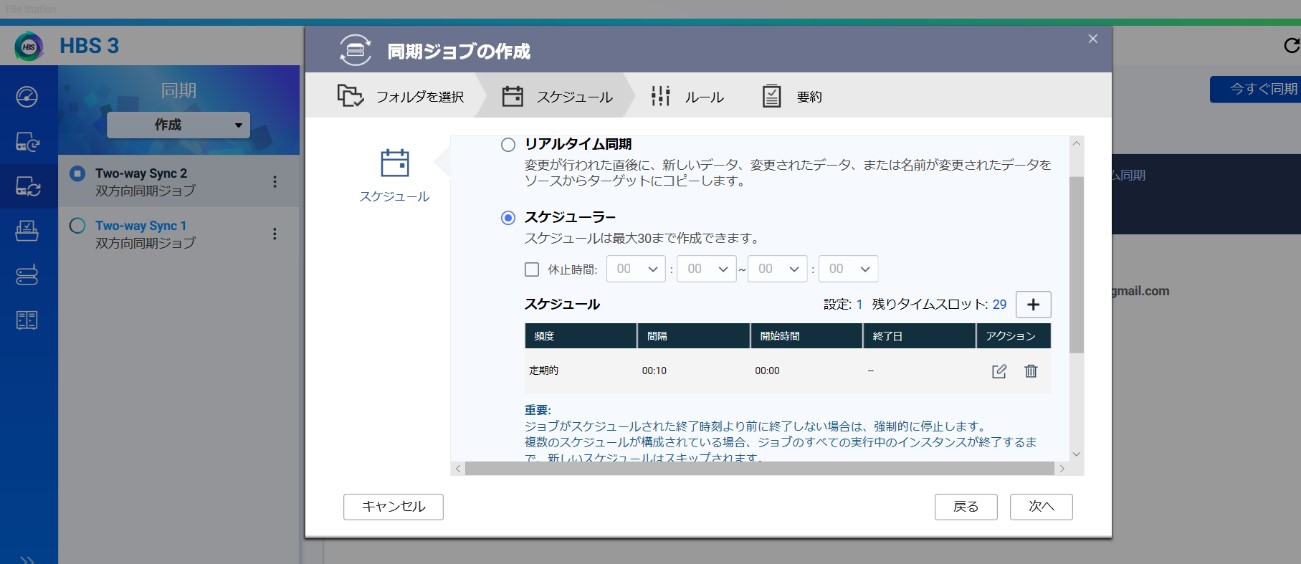Click the horizontal scrollbar in schedule panel

coord(760,468)
